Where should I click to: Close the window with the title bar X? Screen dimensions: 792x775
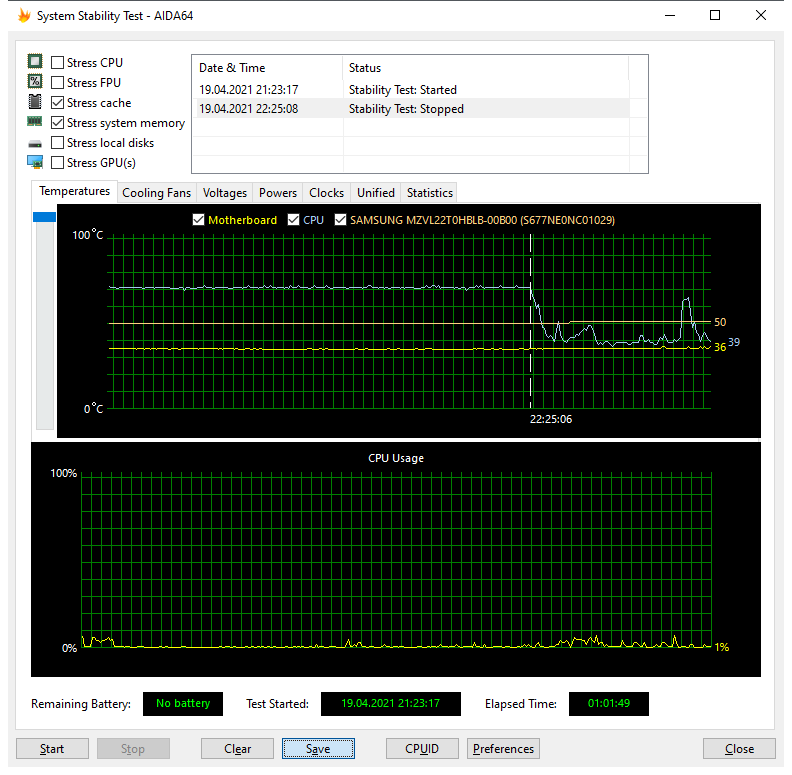(761, 16)
